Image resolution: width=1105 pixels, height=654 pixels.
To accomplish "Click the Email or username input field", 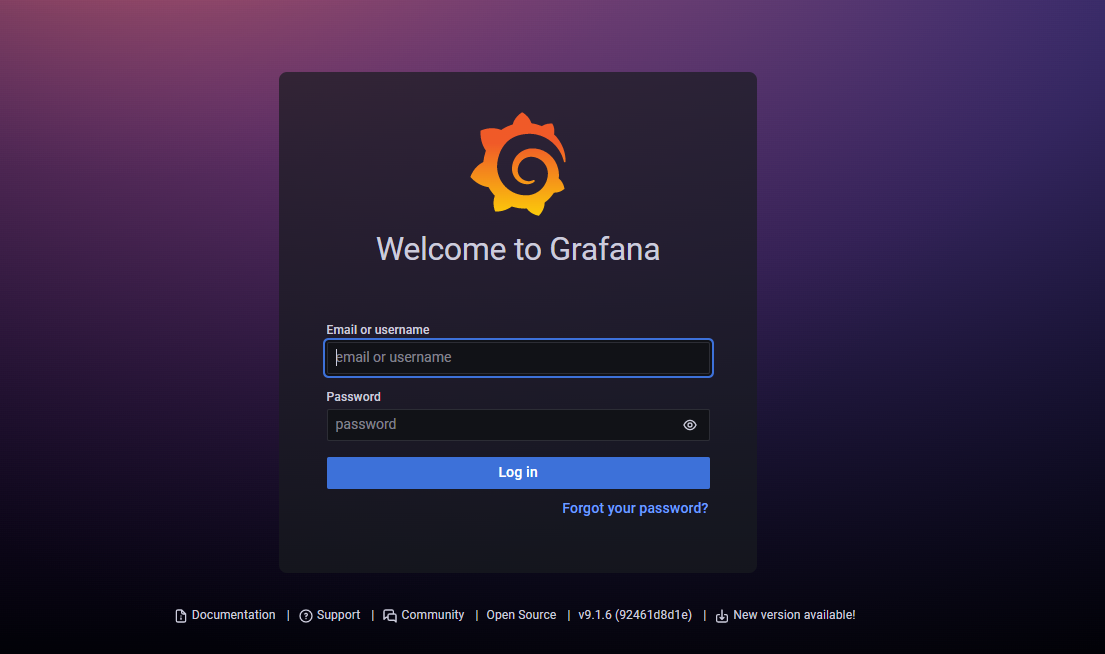I will point(518,357).
